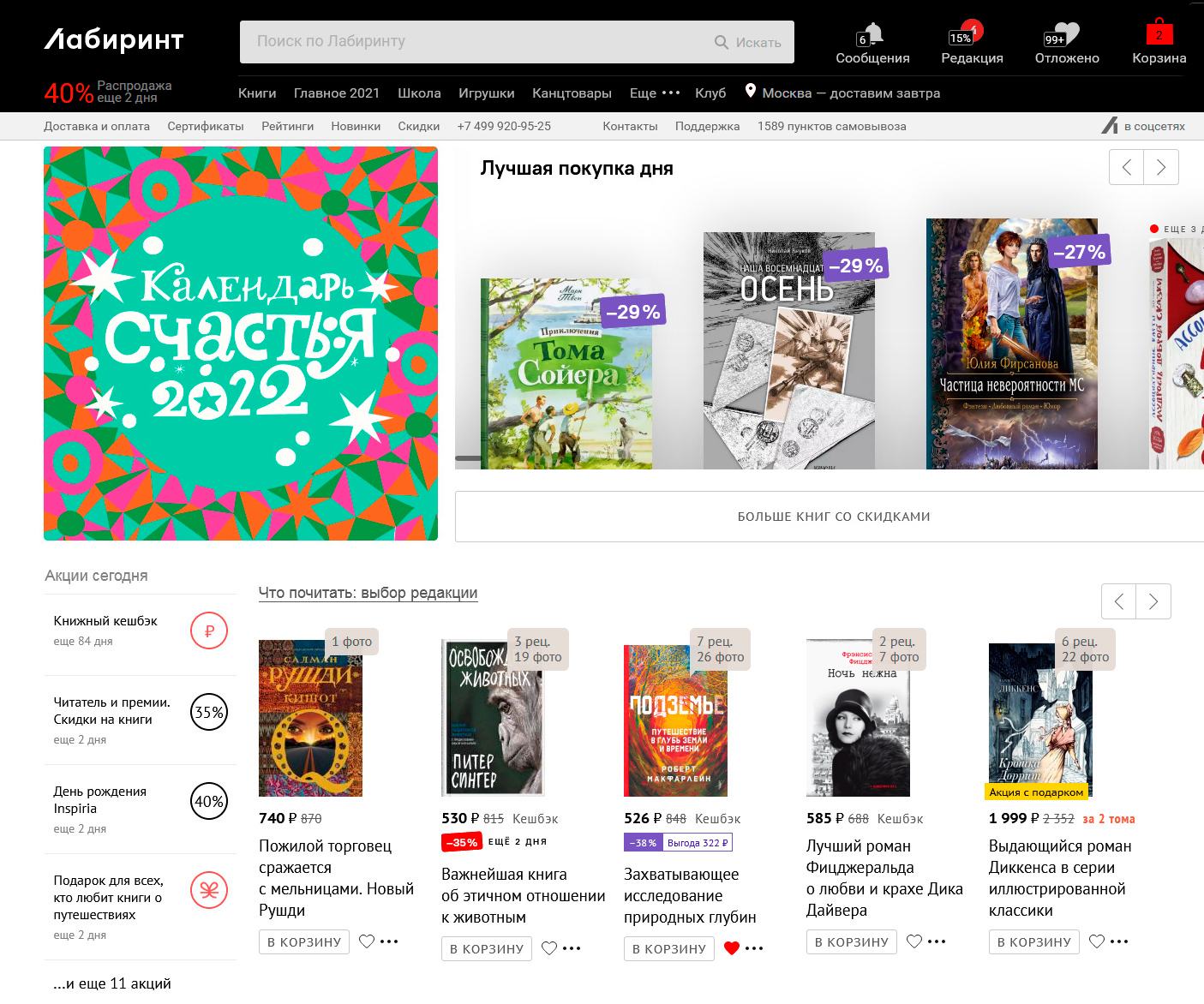Click the Поиск по Лабиринту search field
This screenshot has height=1004, width=1204.
pos(480,42)
